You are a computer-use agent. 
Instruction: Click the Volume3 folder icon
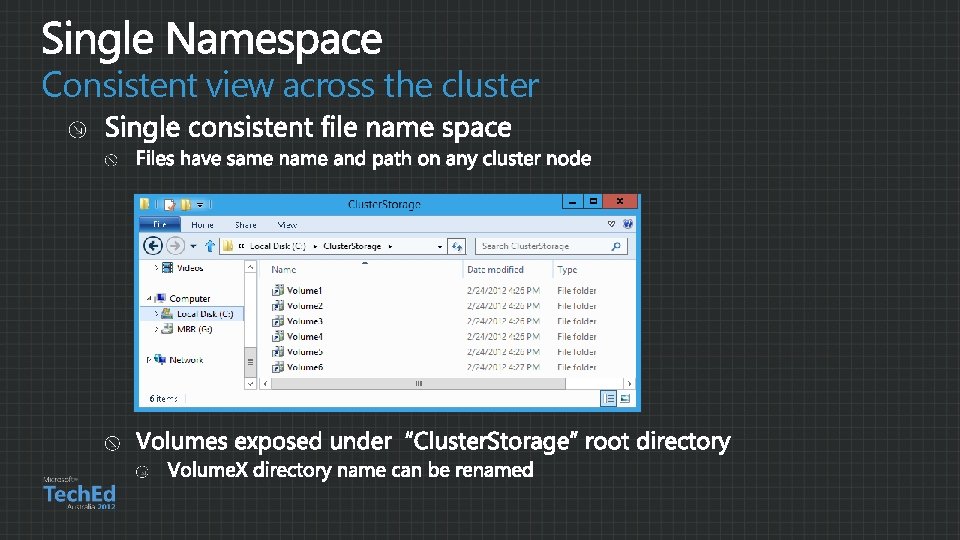click(x=278, y=321)
